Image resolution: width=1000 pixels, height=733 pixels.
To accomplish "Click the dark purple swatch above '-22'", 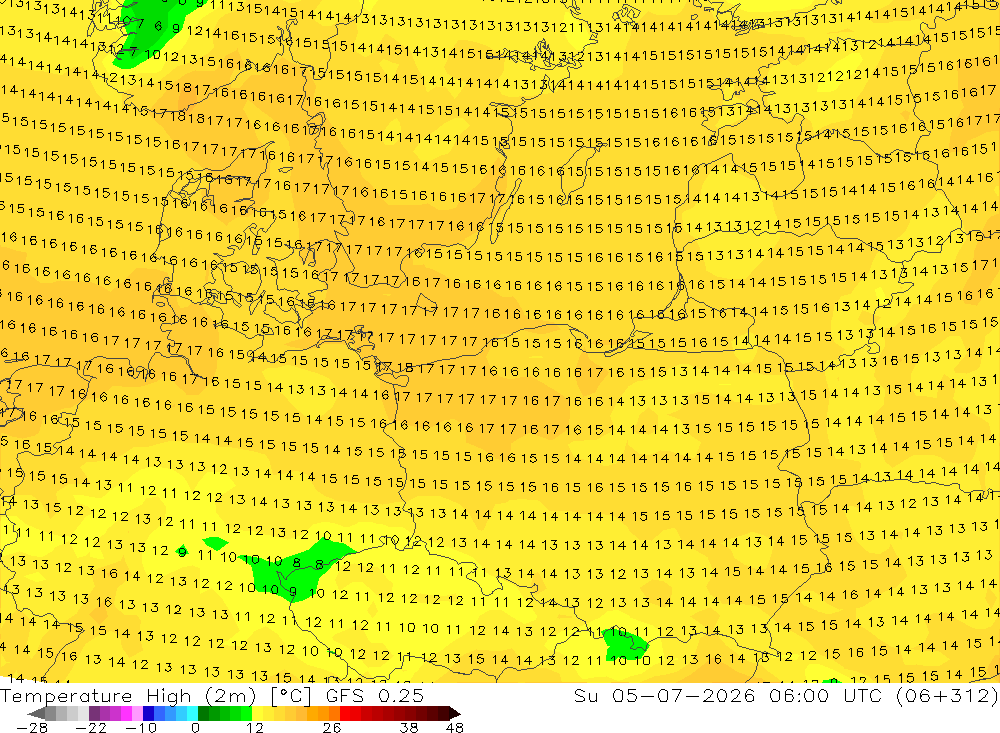I will tap(94, 713).
